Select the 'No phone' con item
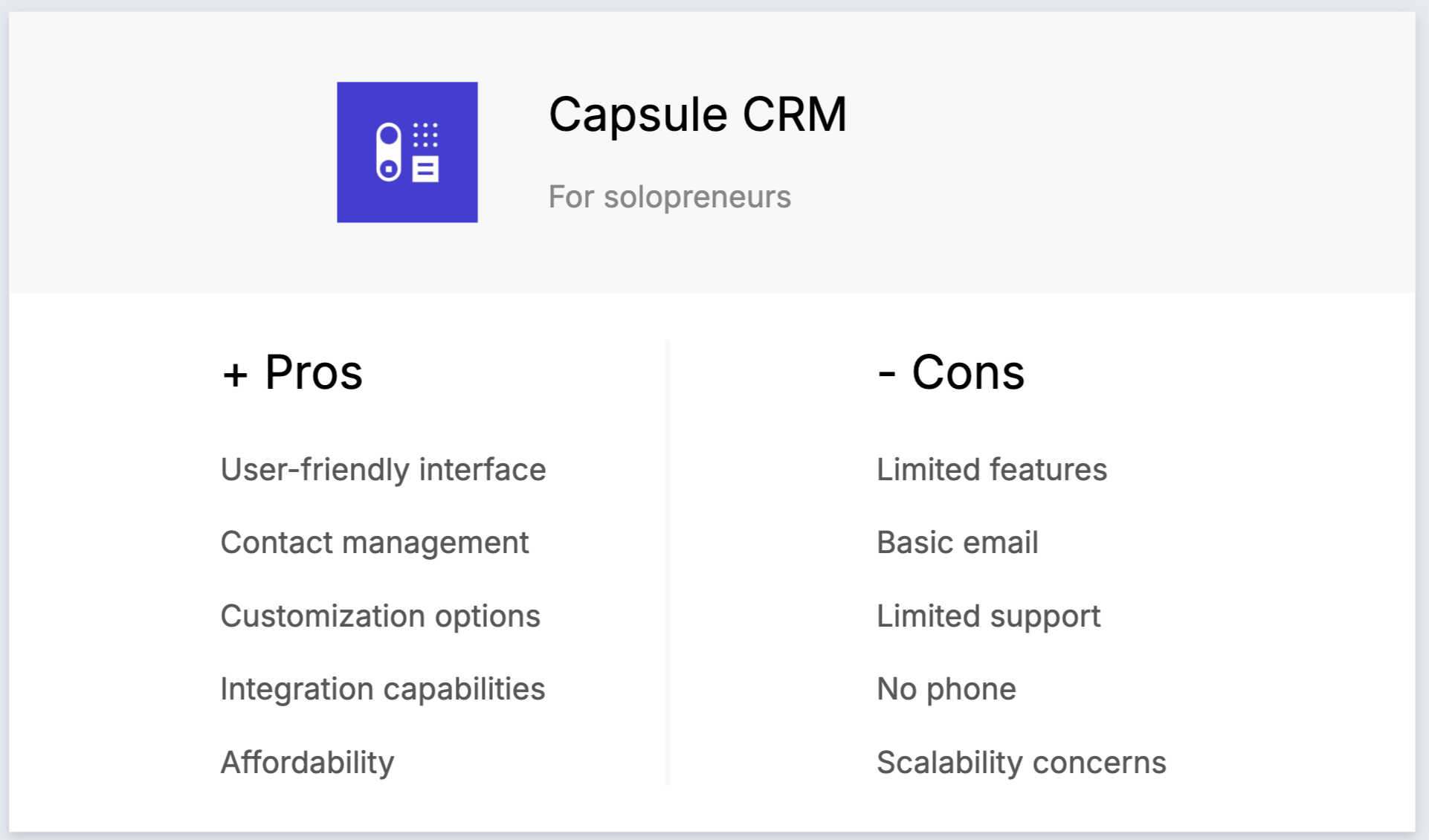1429x840 pixels. 946,689
